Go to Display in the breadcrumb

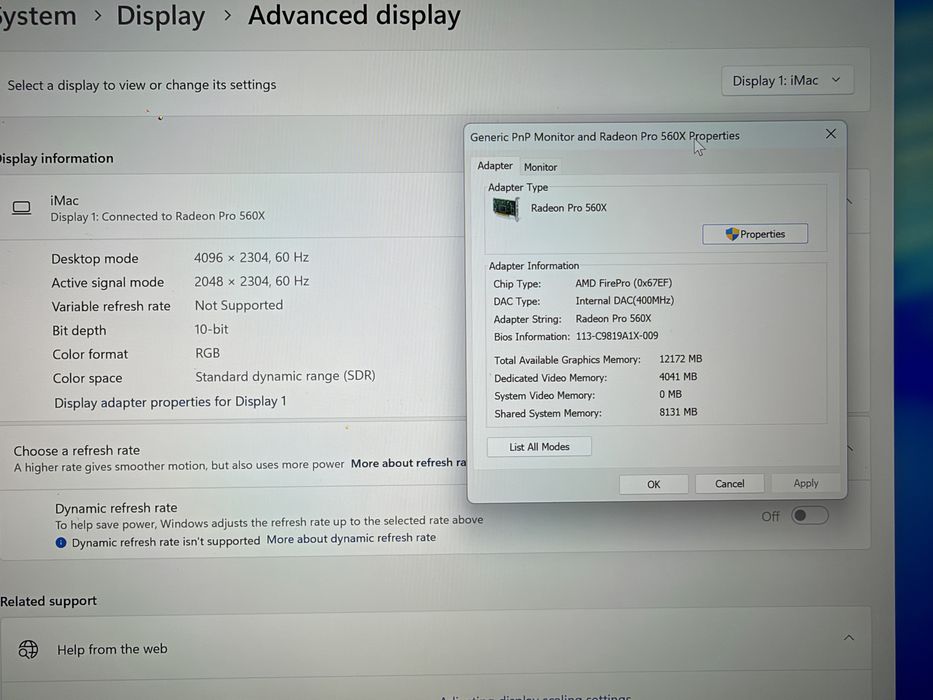tap(161, 15)
